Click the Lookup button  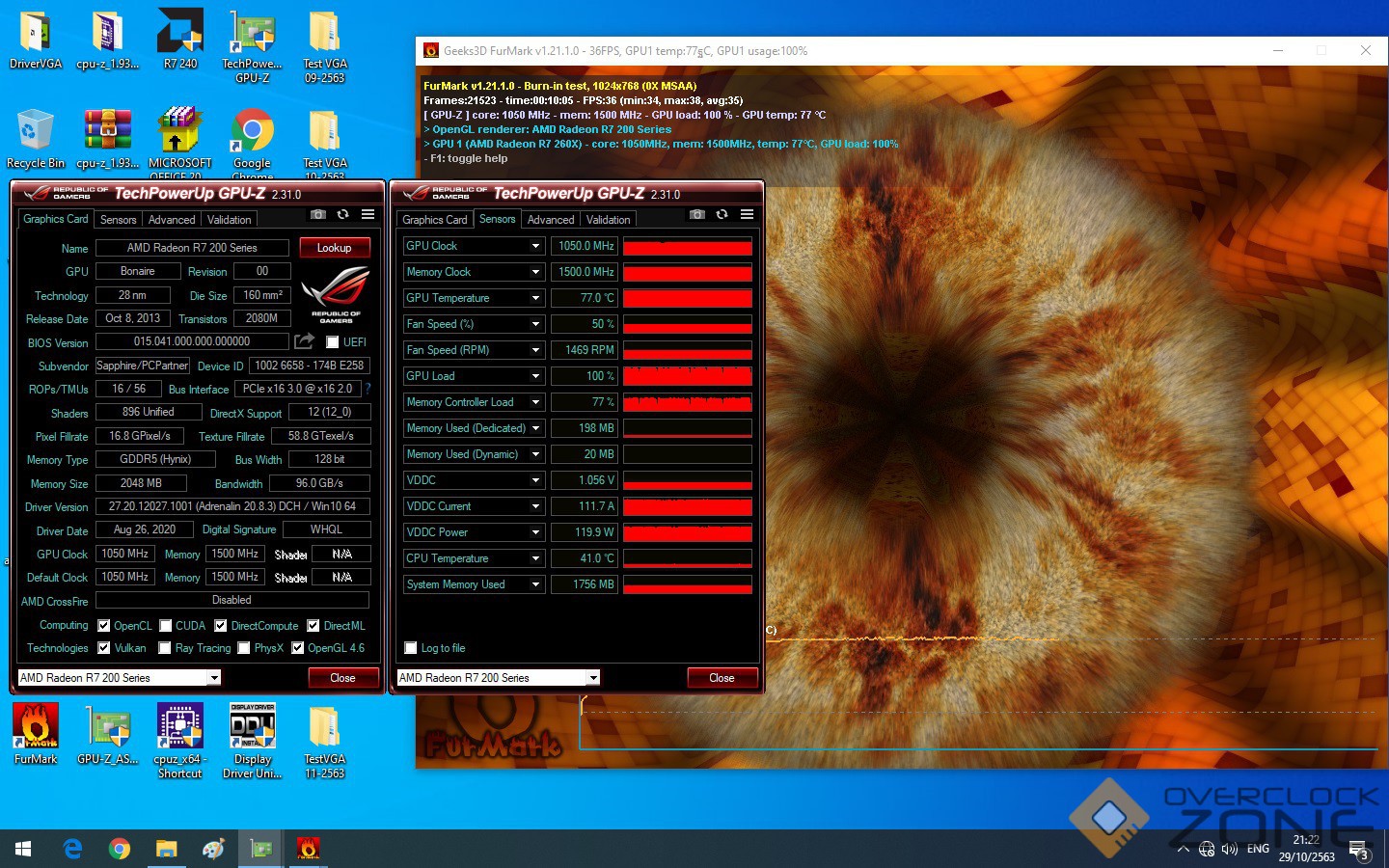point(334,248)
